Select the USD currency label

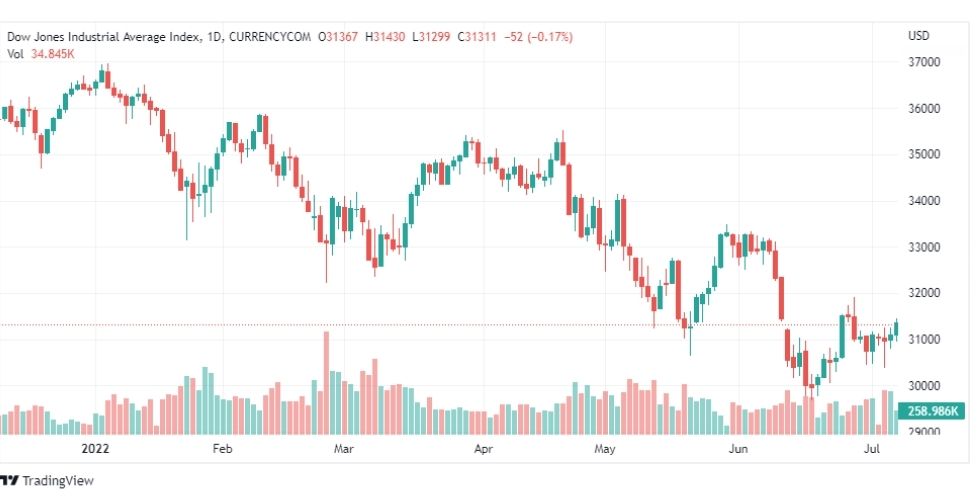918,36
